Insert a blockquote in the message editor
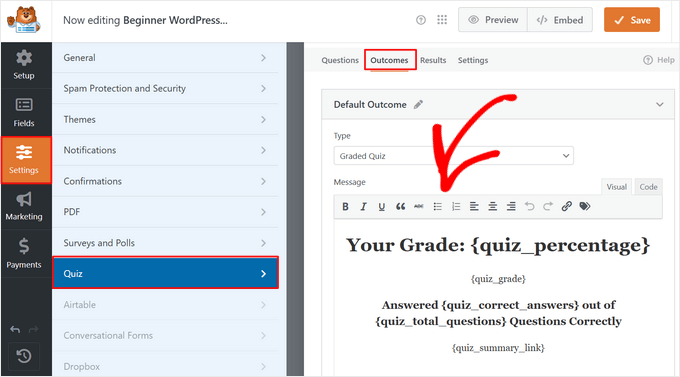This screenshot has width=680, height=377. (x=400, y=207)
